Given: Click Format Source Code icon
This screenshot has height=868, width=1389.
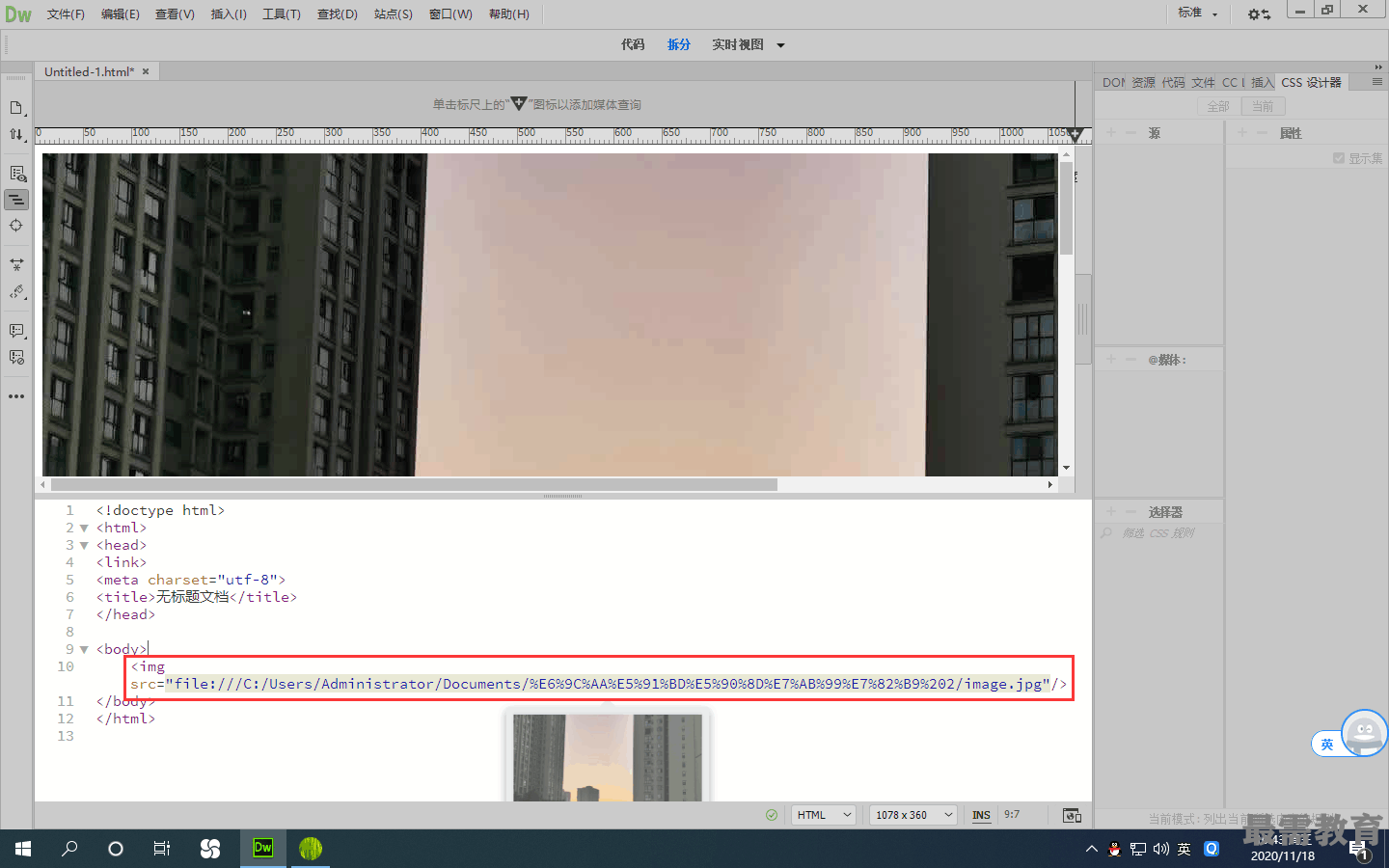Looking at the screenshot, I should 16,291.
